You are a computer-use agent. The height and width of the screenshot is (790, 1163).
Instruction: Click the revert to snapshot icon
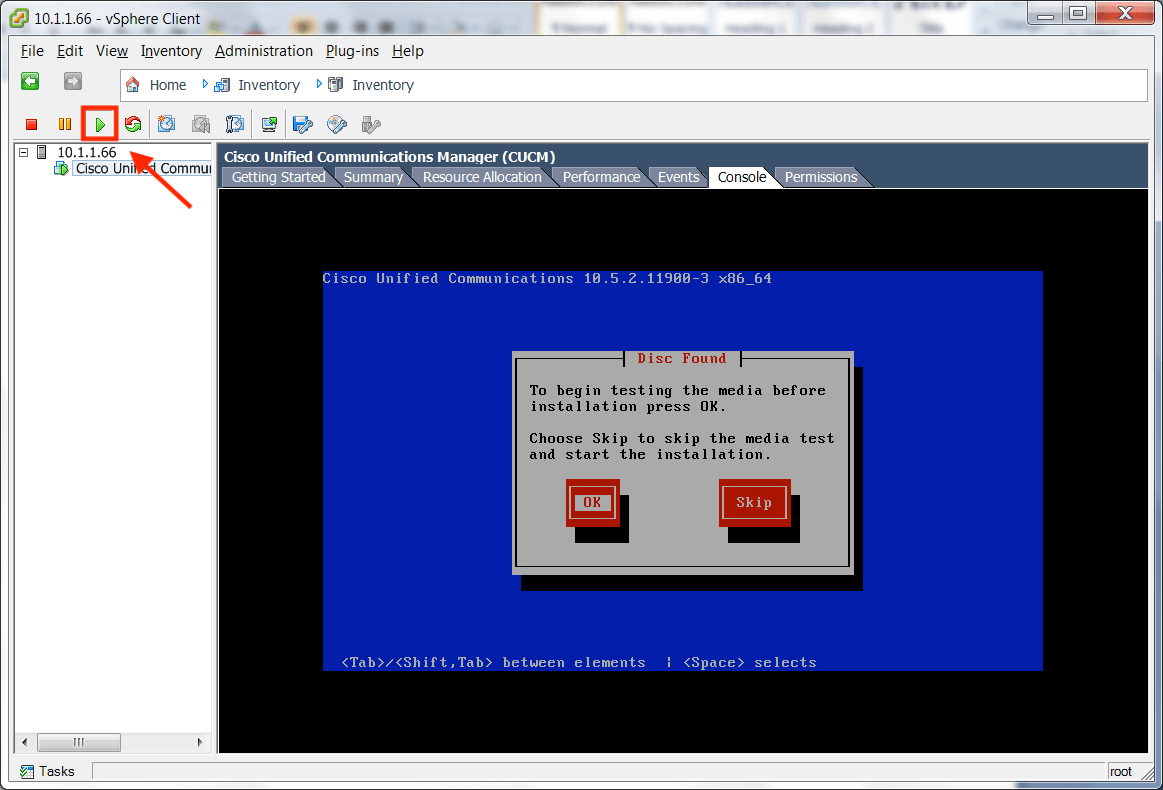(201, 124)
